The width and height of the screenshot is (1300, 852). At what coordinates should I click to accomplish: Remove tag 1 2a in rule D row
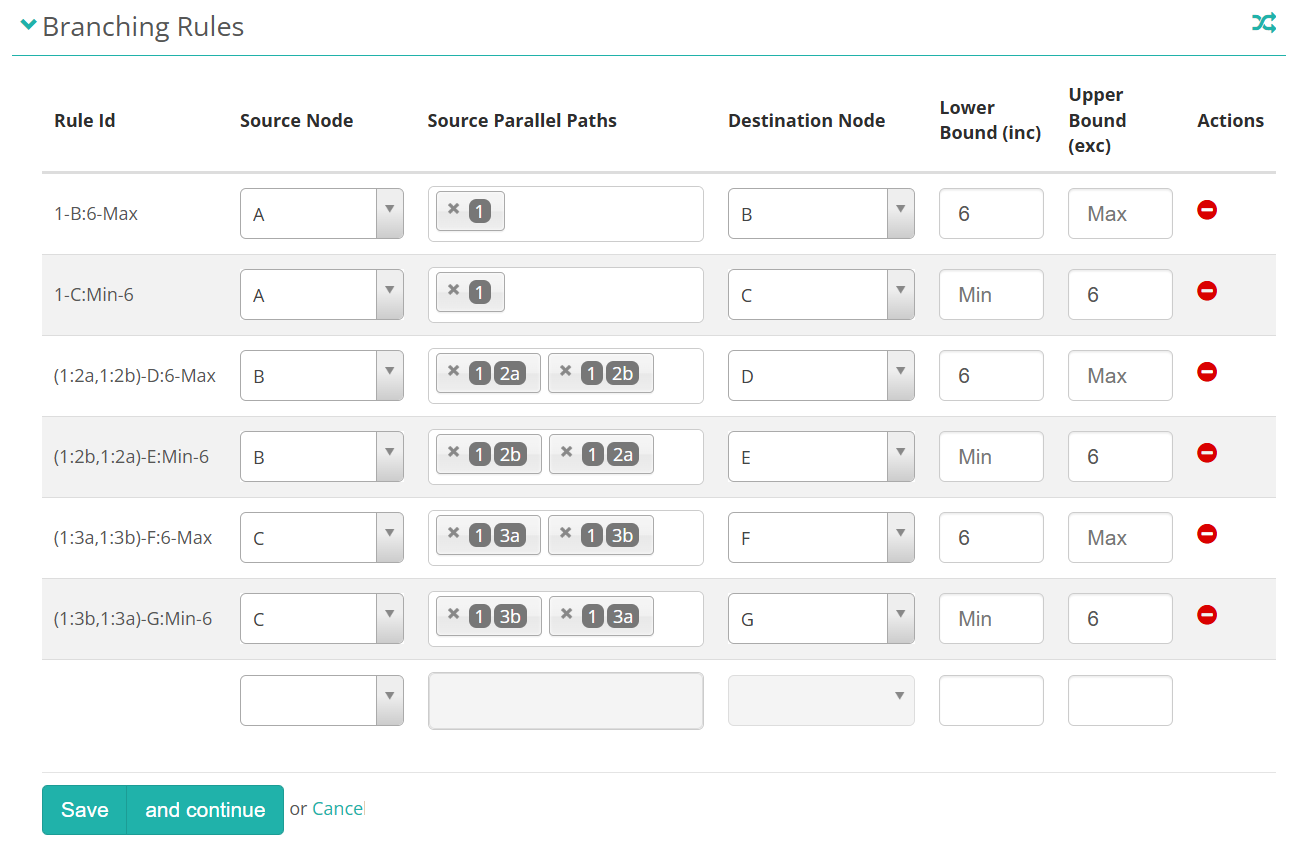(x=453, y=371)
